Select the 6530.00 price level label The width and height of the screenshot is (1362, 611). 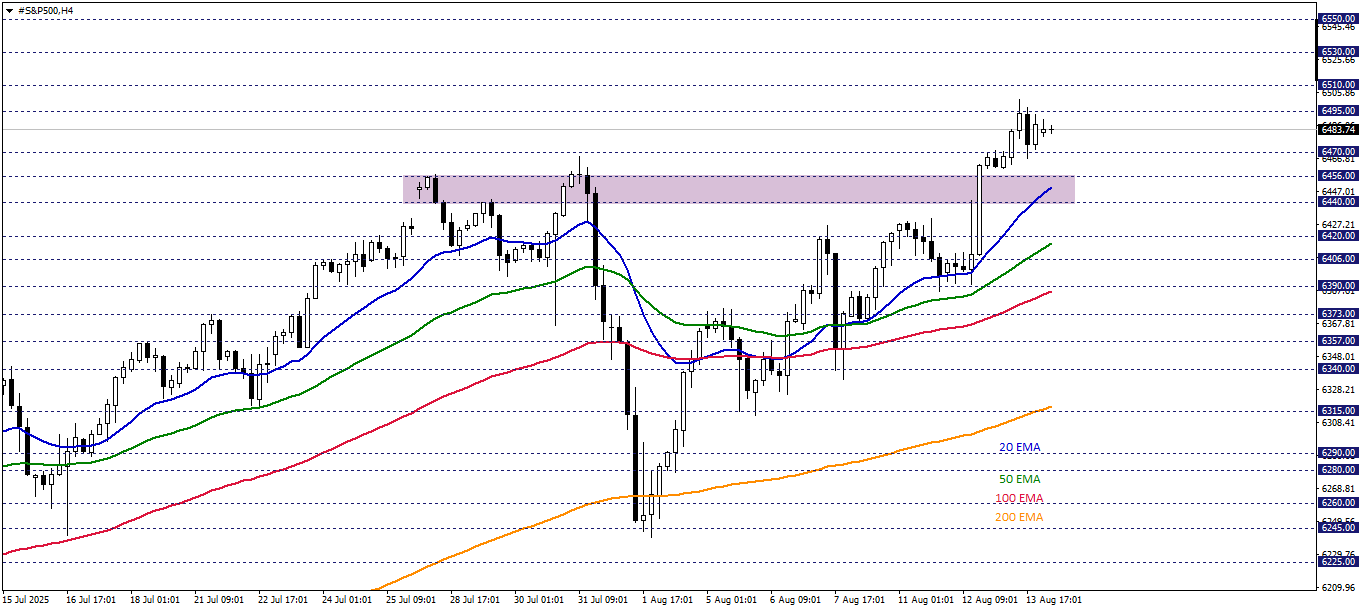1338,51
